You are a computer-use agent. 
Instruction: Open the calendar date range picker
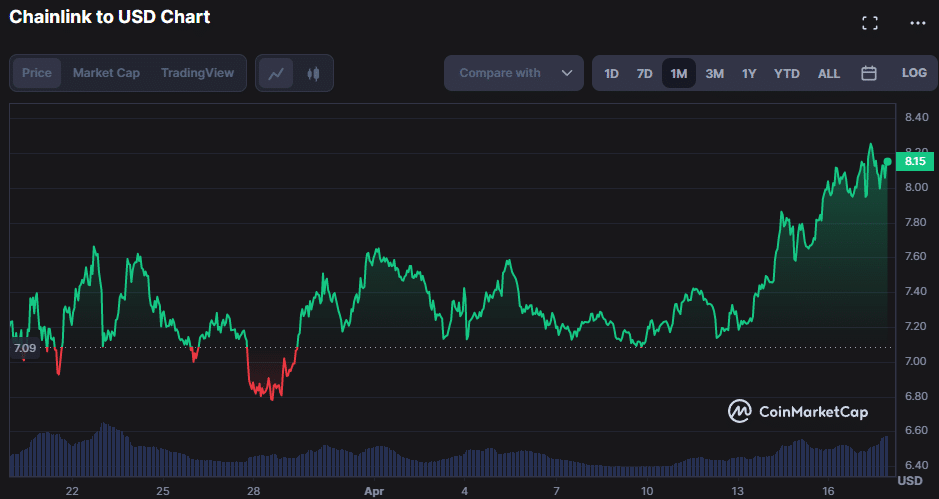[x=868, y=73]
